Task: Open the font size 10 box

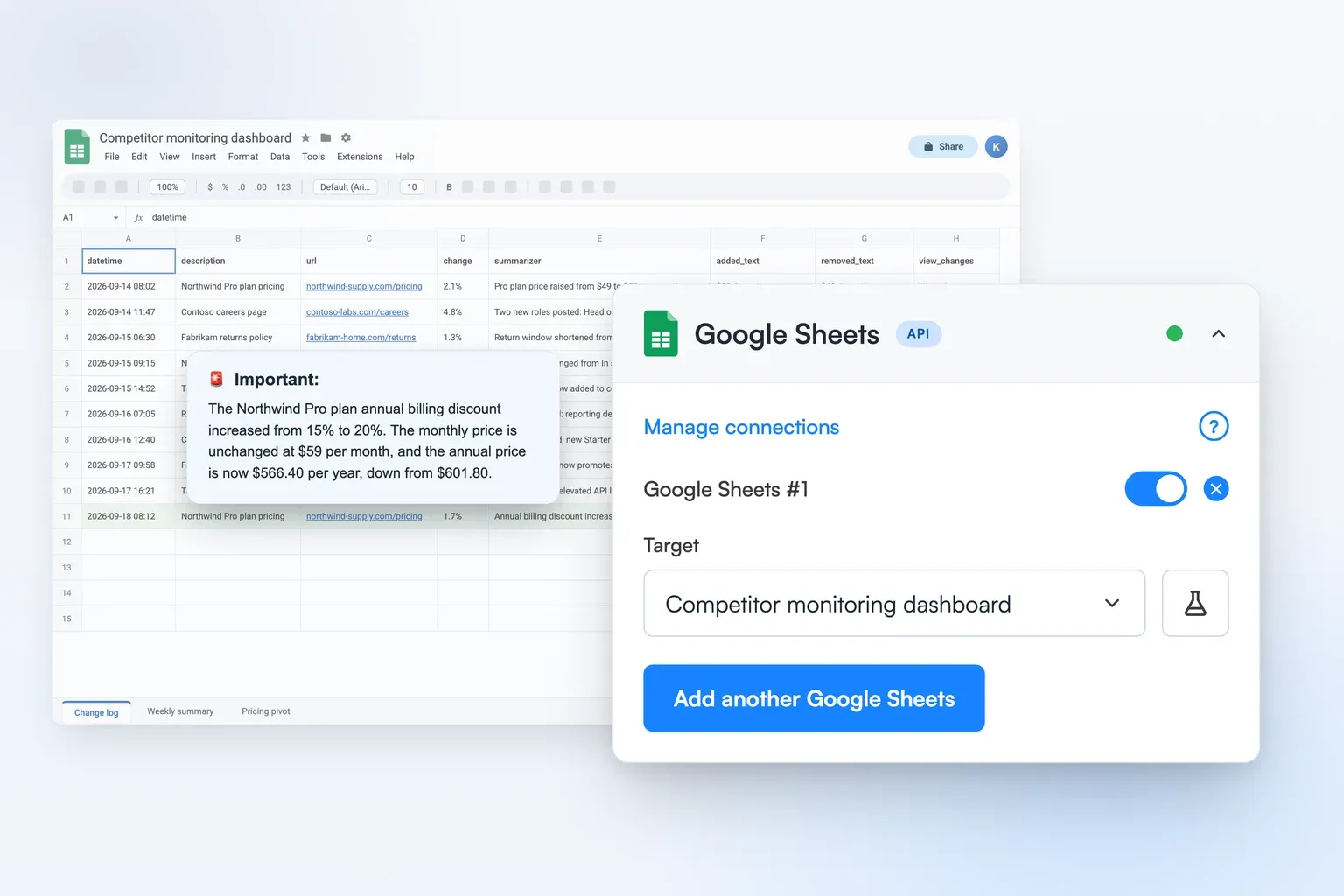Action: pyautogui.click(x=412, y=186)
